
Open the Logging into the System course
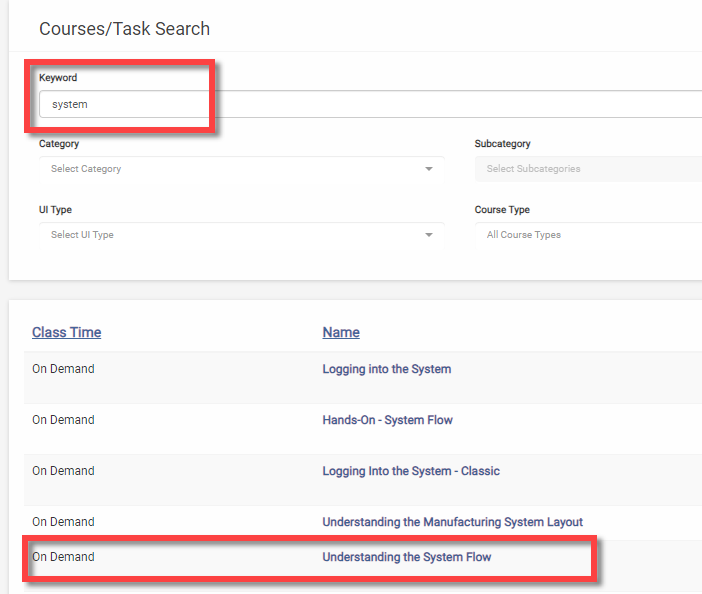coord(387,369)
